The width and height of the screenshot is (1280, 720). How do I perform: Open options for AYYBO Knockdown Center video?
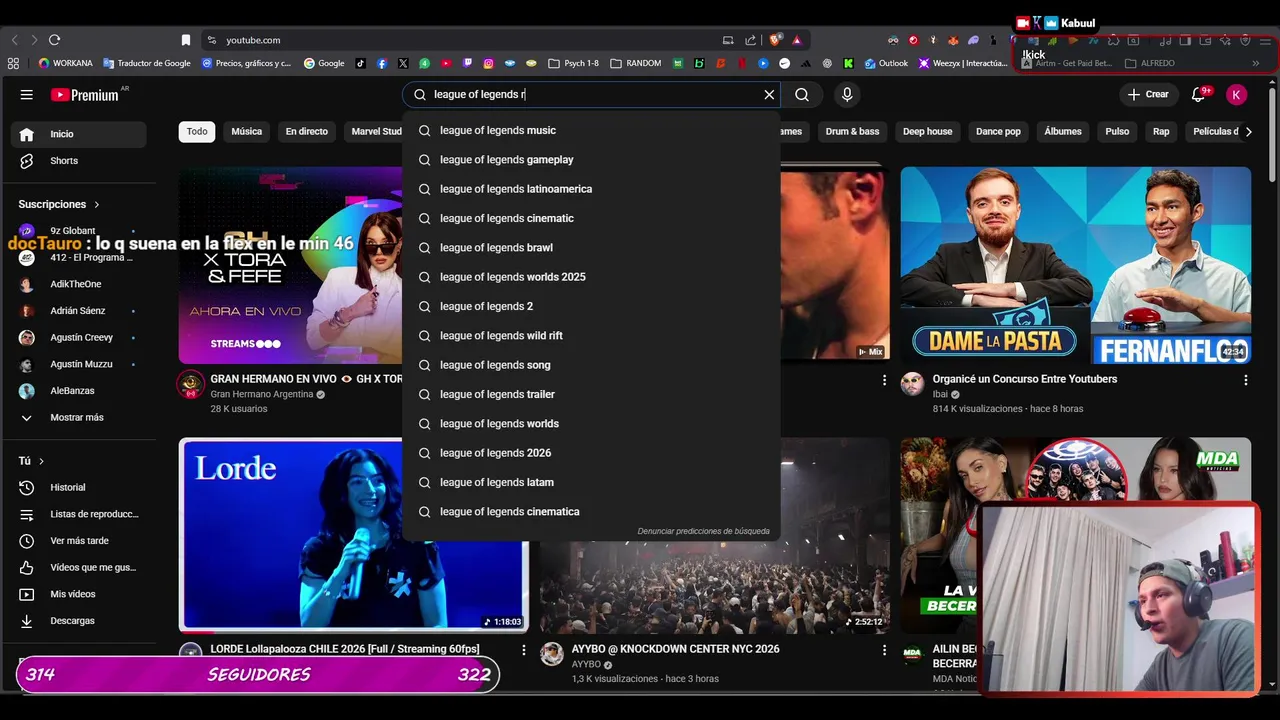pos(884,650)
